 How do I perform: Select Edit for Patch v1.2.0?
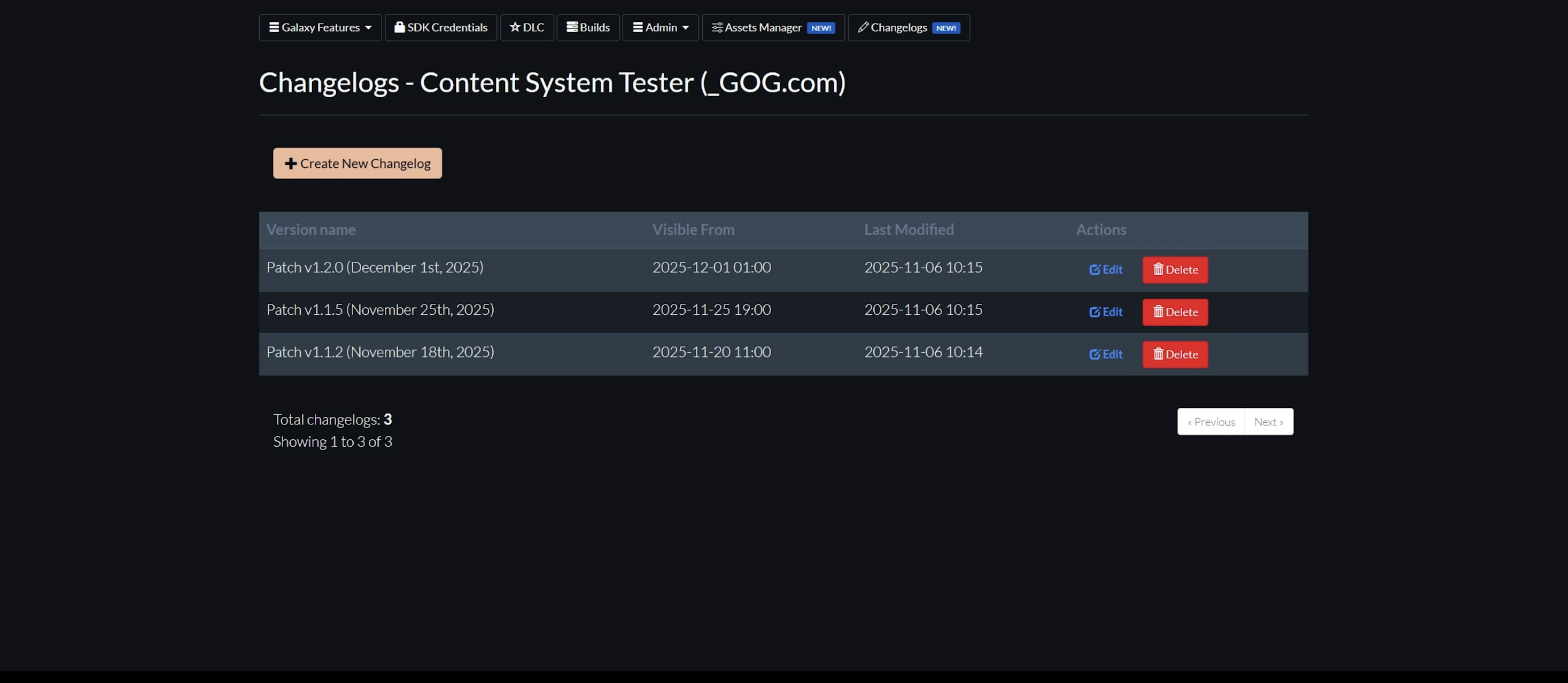(1105, 270)
